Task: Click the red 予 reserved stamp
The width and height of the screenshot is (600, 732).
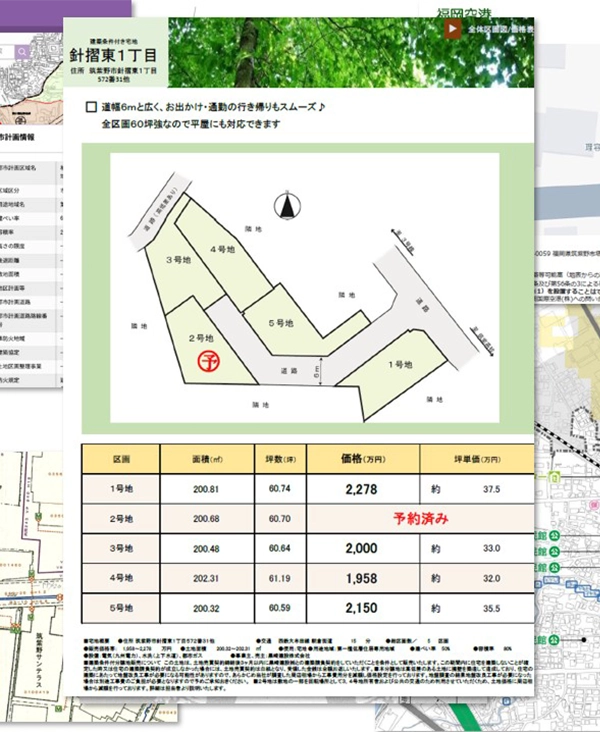Action: click(209, 361)
